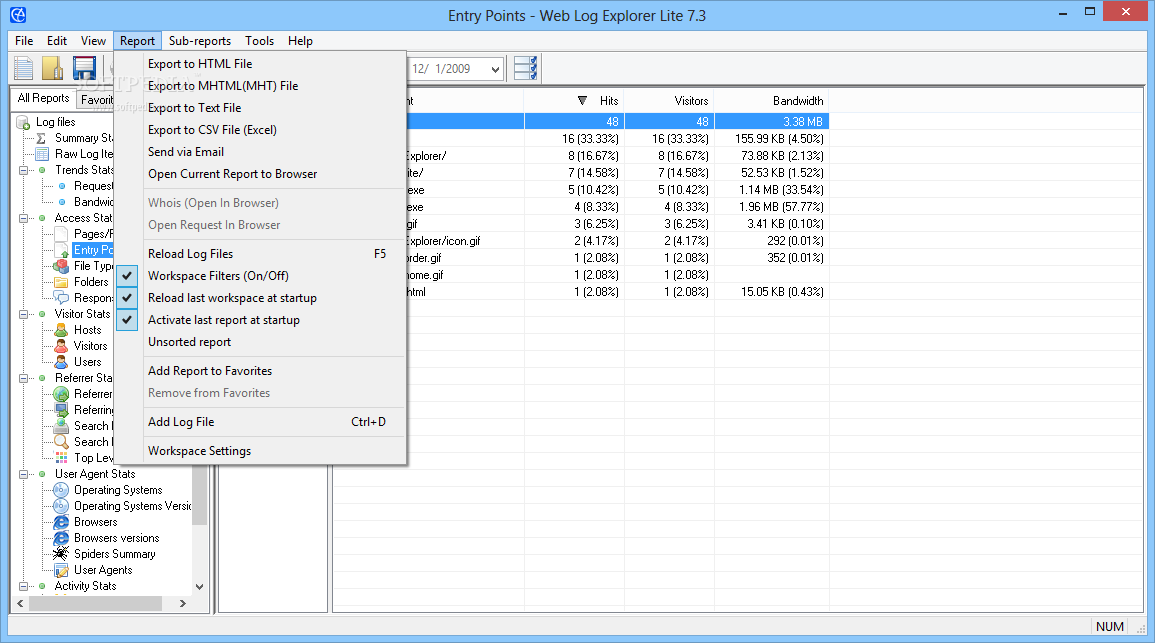This screenshot has height=643, width=1155.
Task: Uncheck Reload last workspace at startup
Action: (x=127, y=298)
